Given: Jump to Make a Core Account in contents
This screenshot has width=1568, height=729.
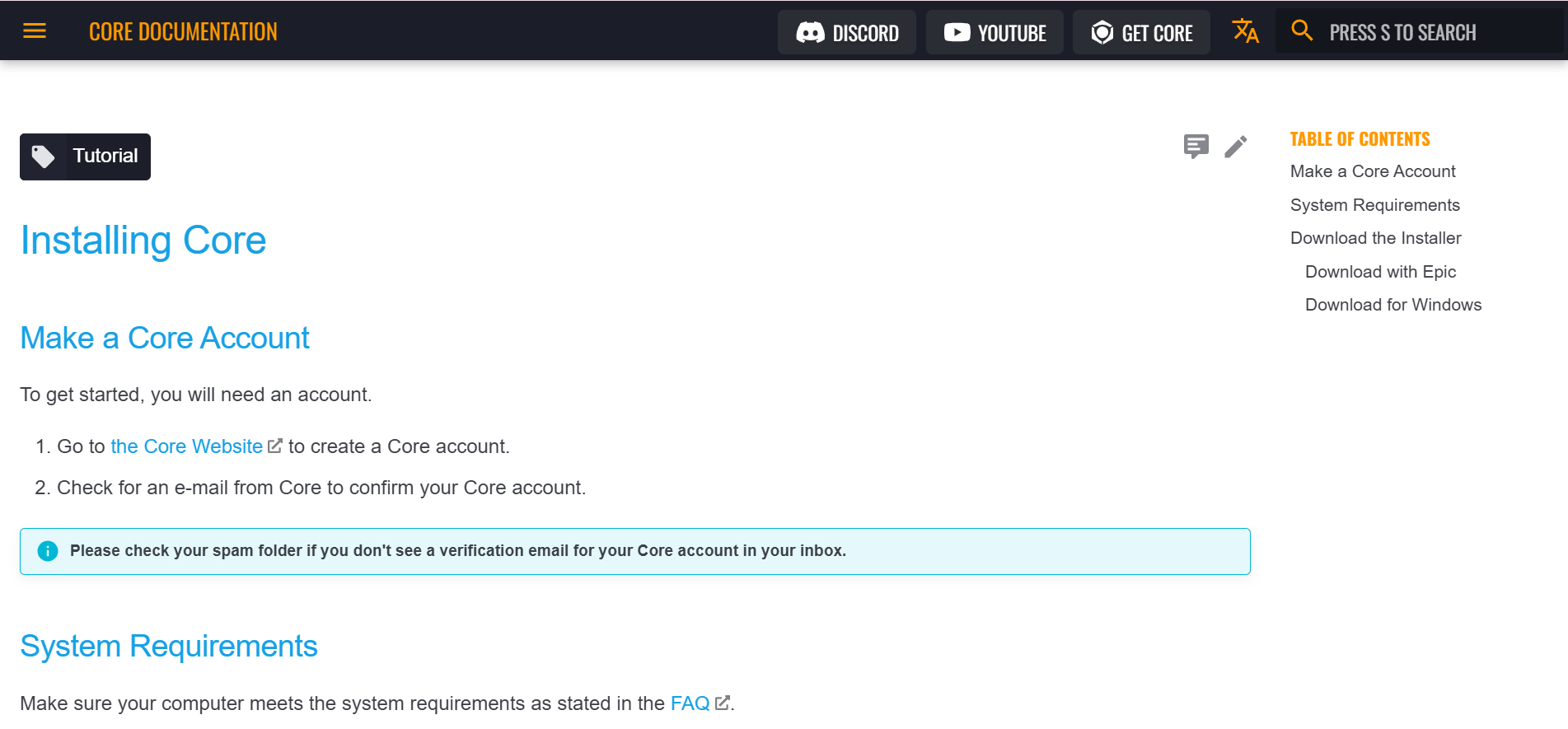Looking at the screenshot, I should pos(1373,171).
